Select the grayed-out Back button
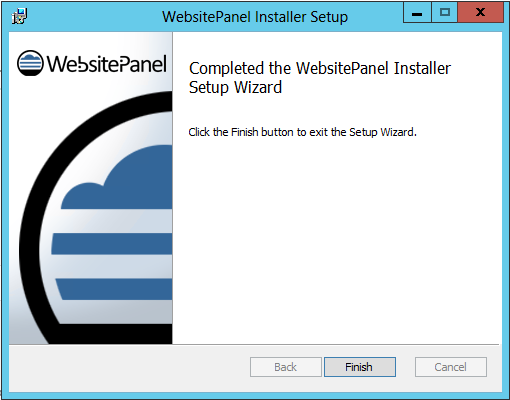510x400 pixels. pyautogui.click(x=286, y=367)
